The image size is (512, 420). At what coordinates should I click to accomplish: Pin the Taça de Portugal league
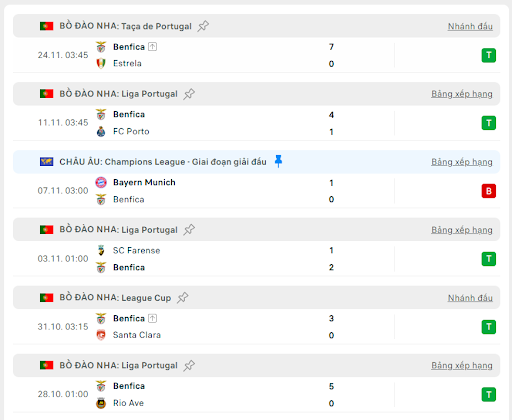(203, 26)
